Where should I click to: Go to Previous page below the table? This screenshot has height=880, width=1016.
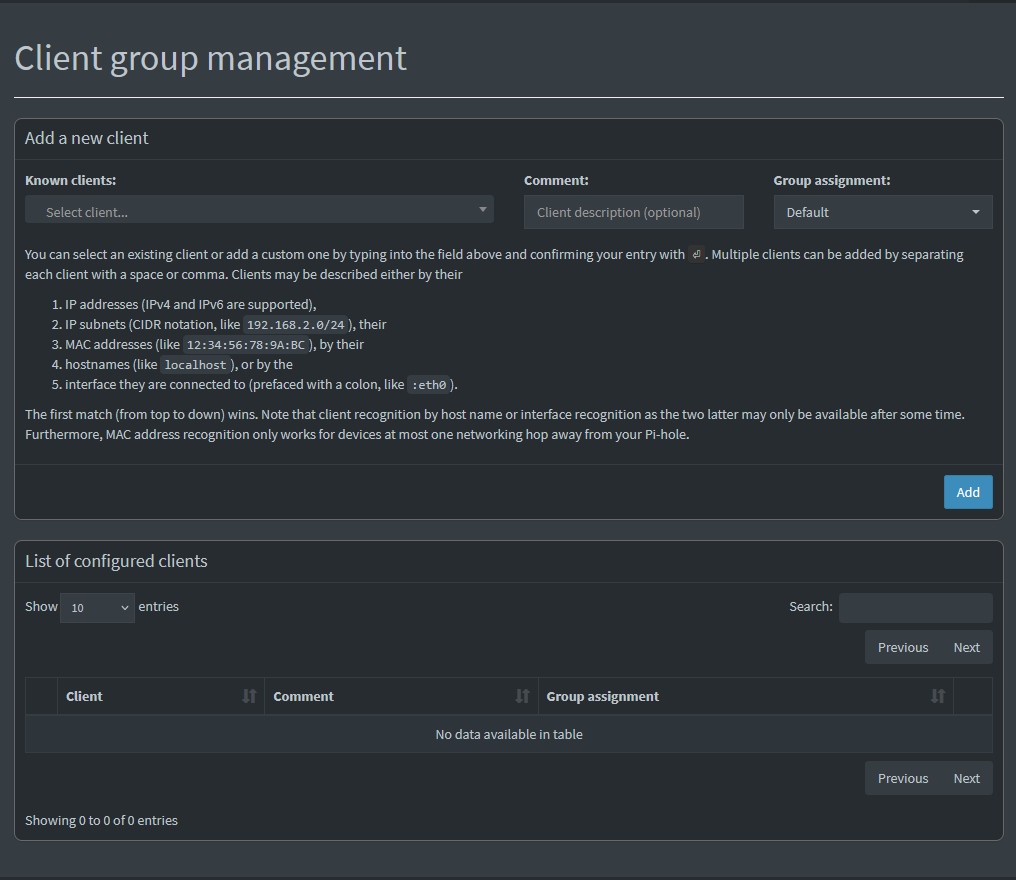902,778
